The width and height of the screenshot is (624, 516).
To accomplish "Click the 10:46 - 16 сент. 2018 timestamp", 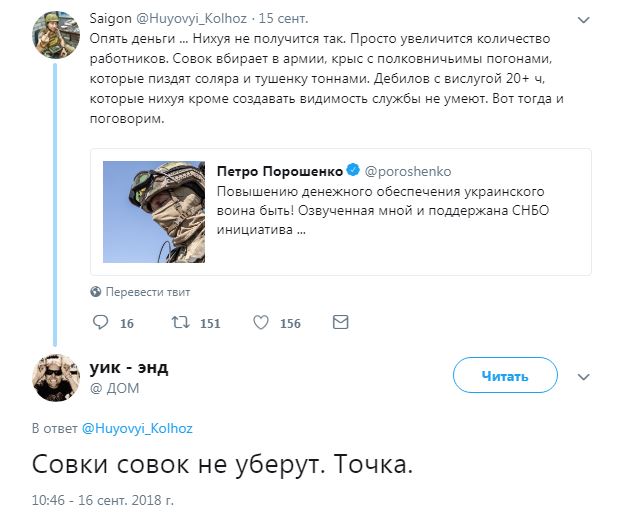I will [x=103, y=500].
